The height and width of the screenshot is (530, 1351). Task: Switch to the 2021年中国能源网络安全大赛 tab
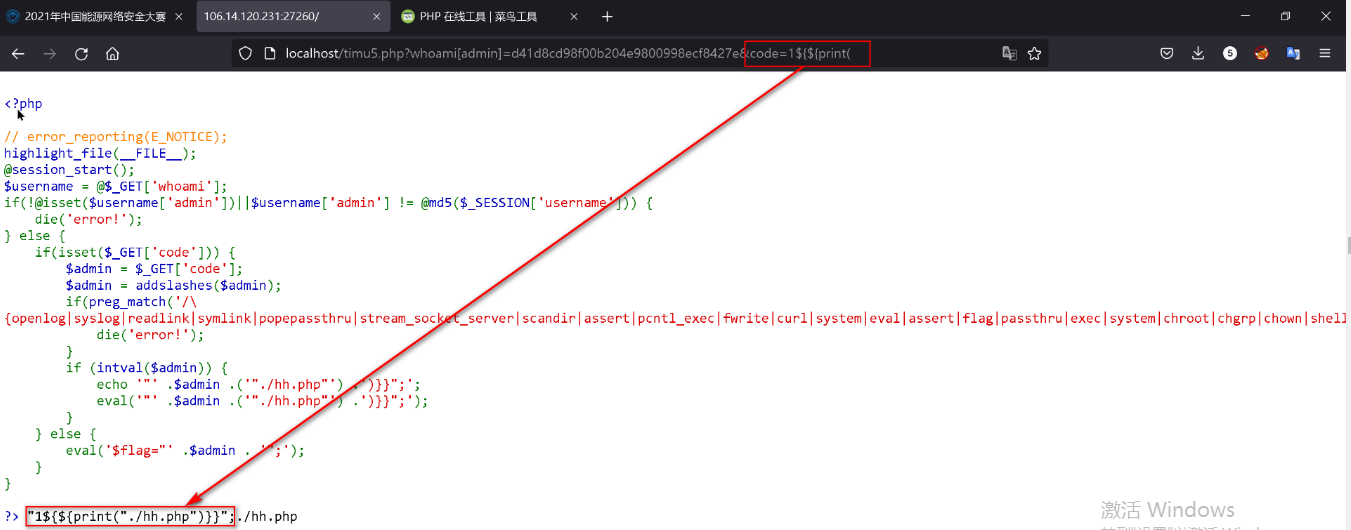[x=97, y=16]
